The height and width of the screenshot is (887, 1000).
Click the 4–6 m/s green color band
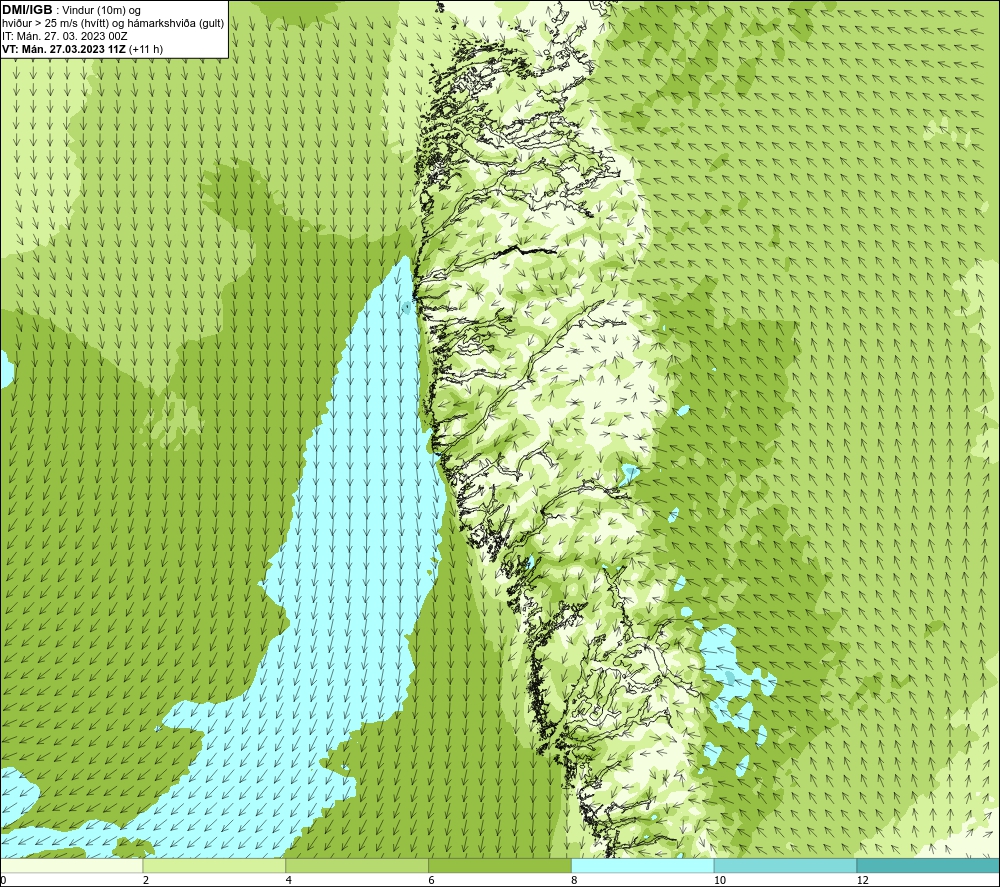point(357,865)
